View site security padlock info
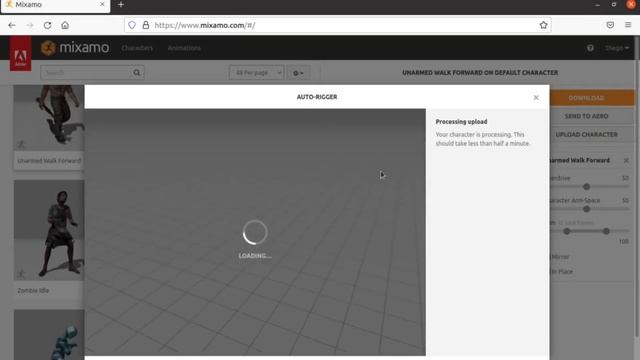The image size is (640, 360). [x=146, y=25]
